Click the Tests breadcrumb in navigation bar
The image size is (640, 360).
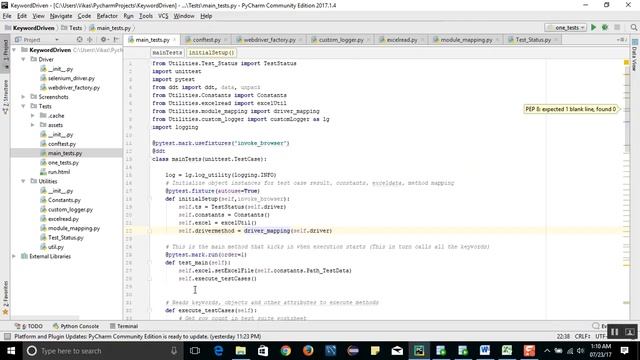72,28
